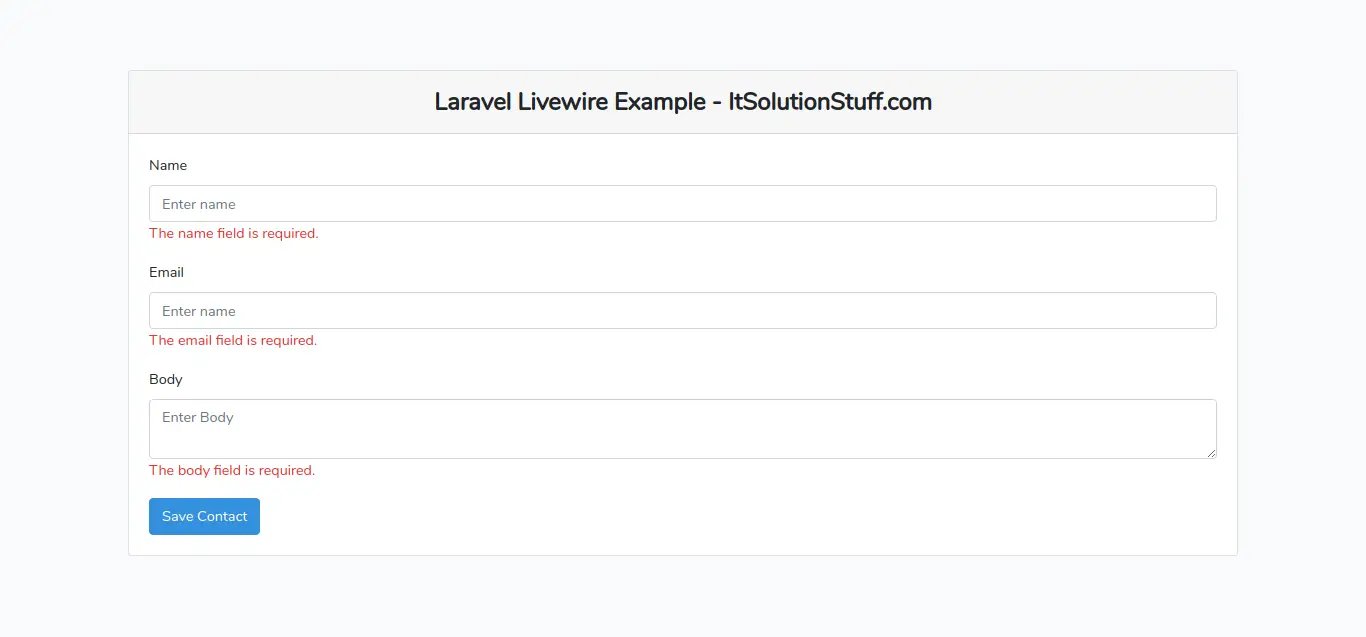
Task: Click the "Enter Body" placeholder text
Action: (197, 417)
